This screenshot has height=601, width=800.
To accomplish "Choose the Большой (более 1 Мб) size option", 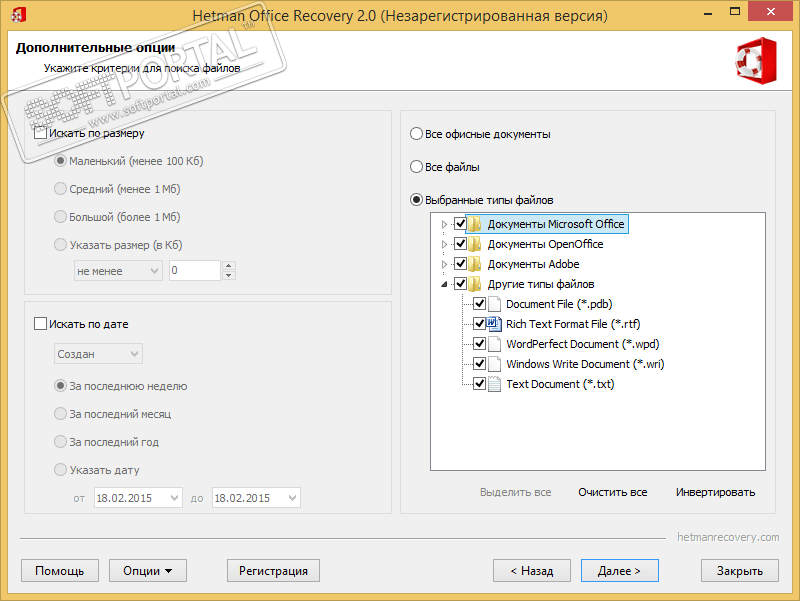I will click(60, 217).
